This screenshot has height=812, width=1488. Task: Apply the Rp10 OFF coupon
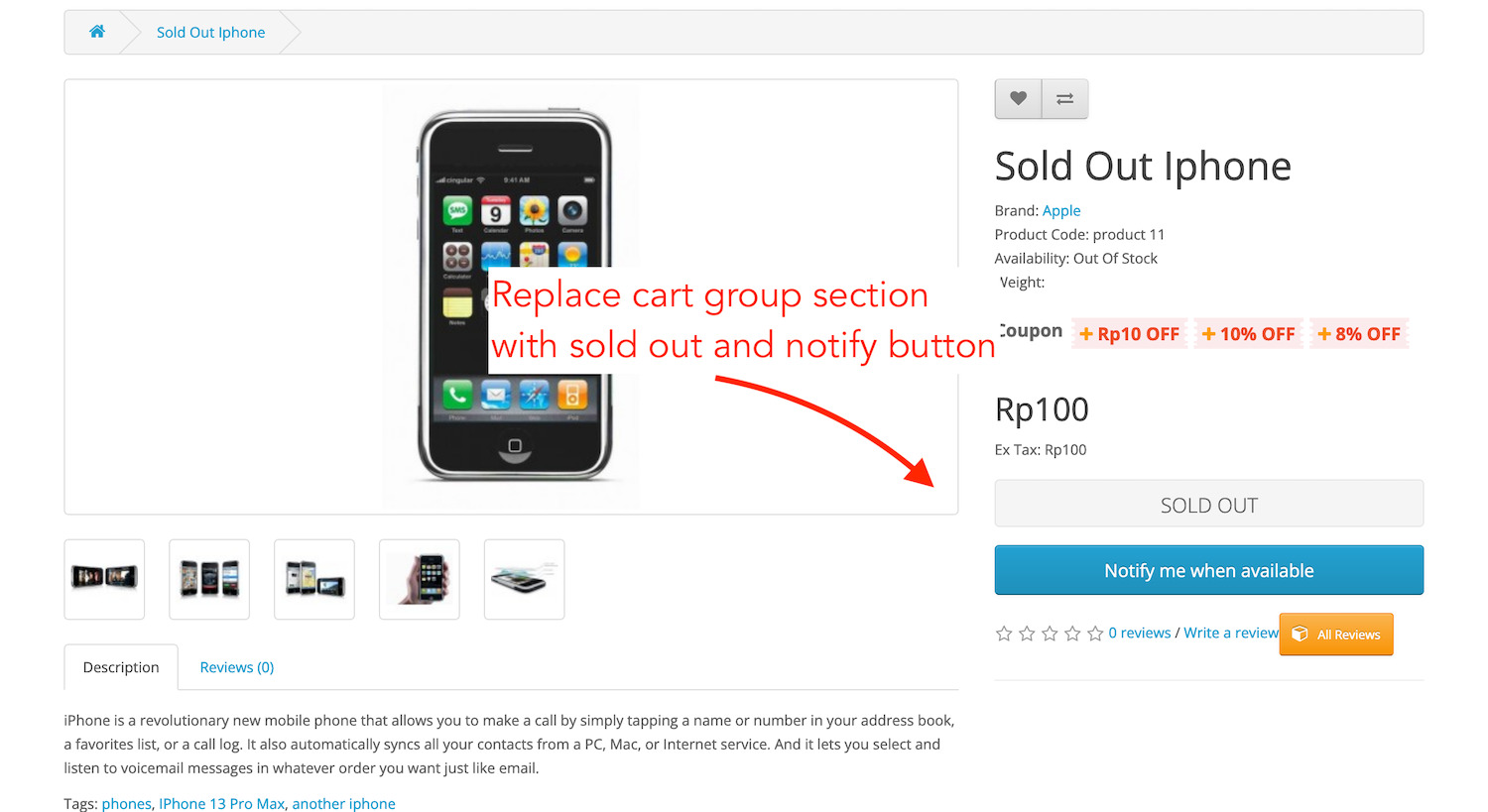(1129, 333)
